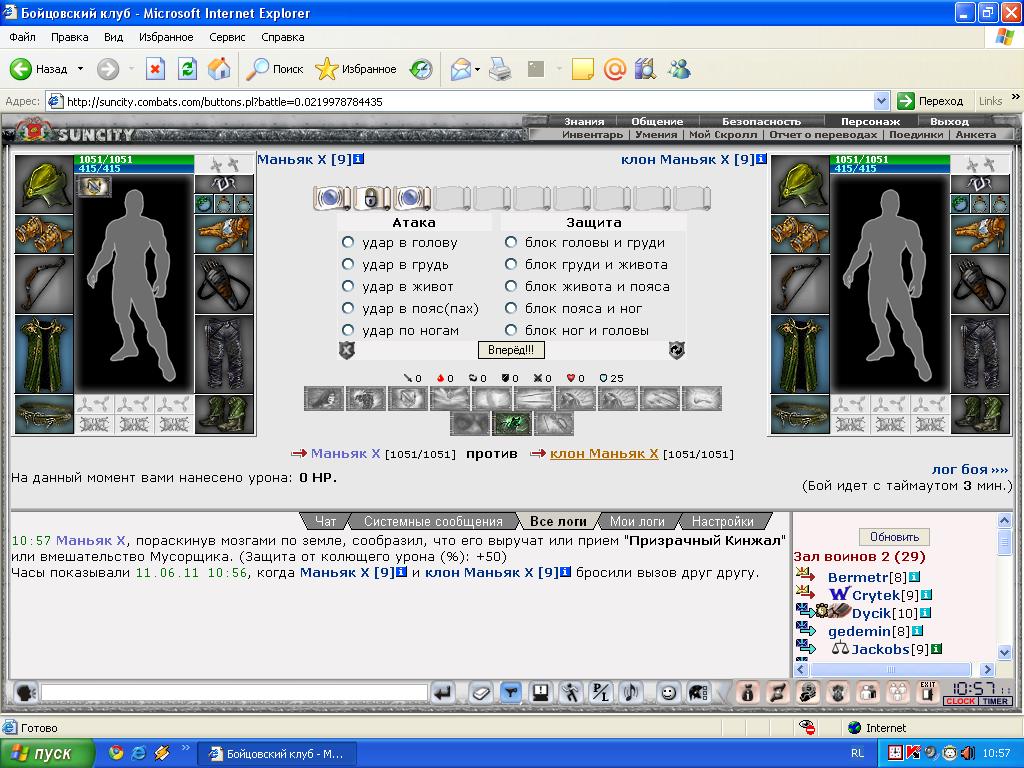Click player list scroll down arrow
The height and width of the screenshot is (768, 1024).
(1004, 652)
